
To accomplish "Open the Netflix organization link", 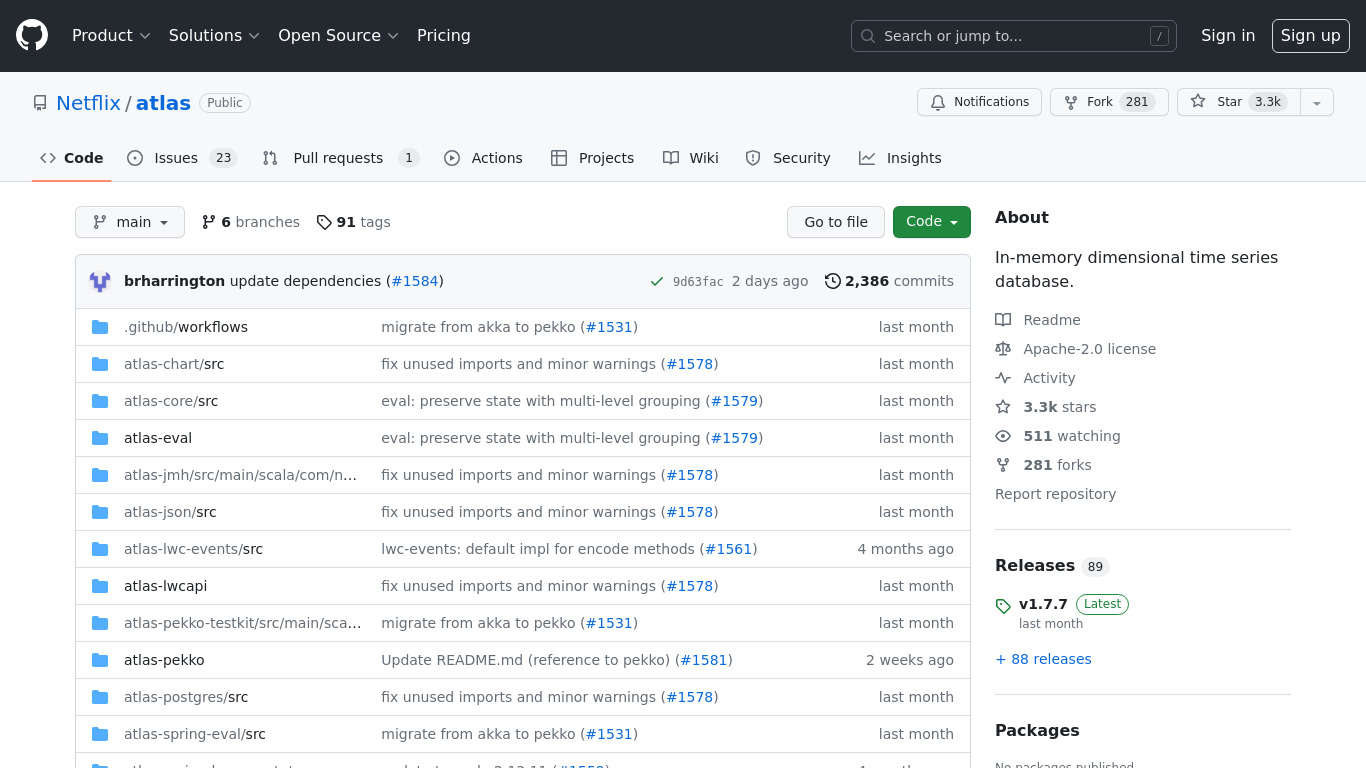I will pyautogui.click(x=88, y=103).
